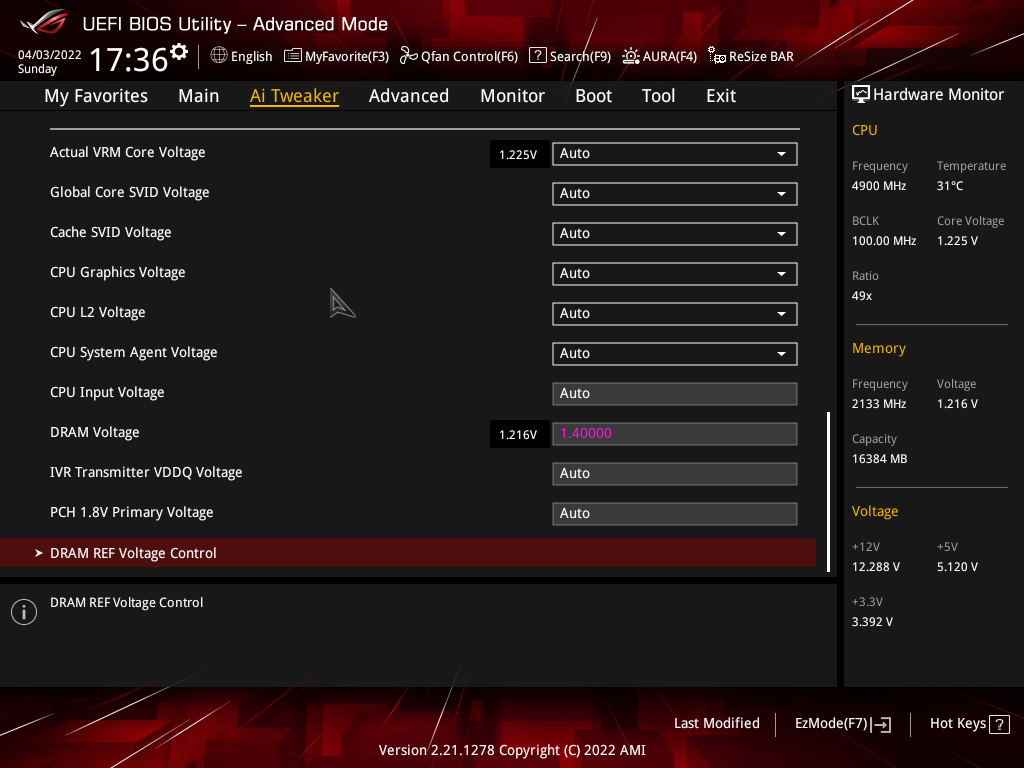Click Capacity 16384 MB value

[879, 459]
